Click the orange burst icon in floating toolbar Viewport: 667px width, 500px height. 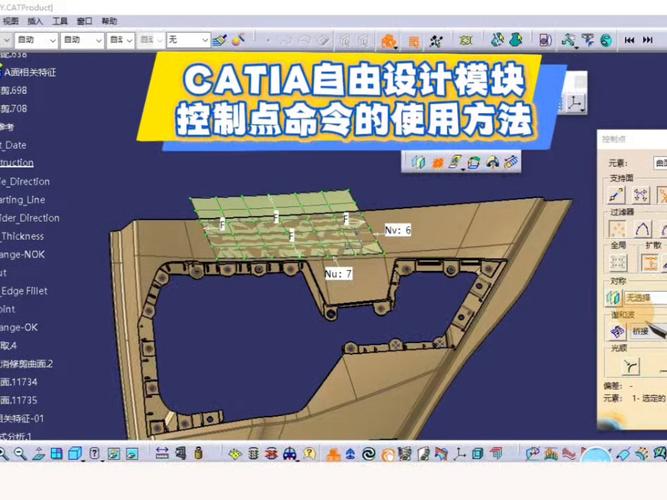coord(437,163)
